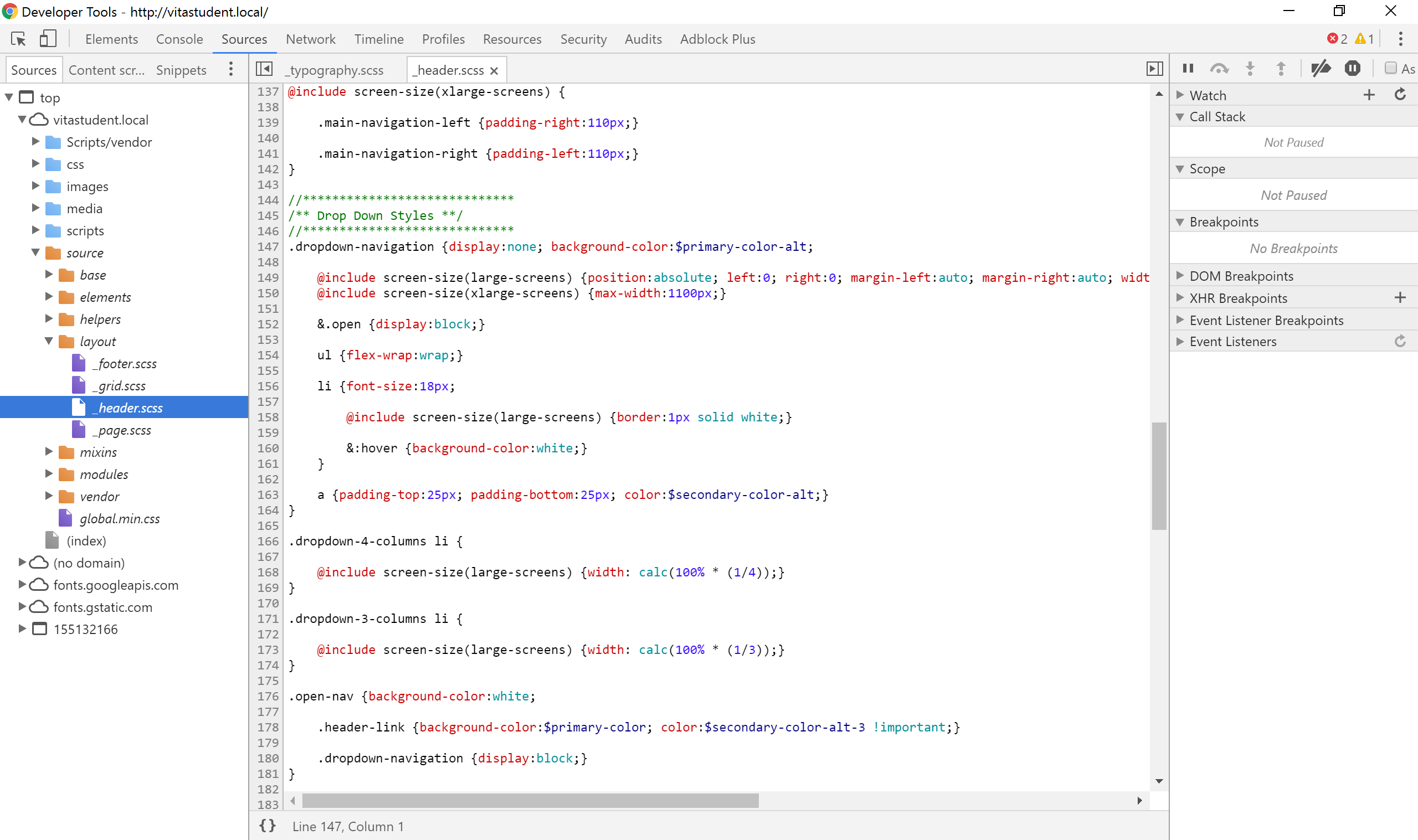Image resolution: width=1418 pixels, height=840 pixels.
Task: Toggle pause on exceptions
Action: (x=1353, y=69)
